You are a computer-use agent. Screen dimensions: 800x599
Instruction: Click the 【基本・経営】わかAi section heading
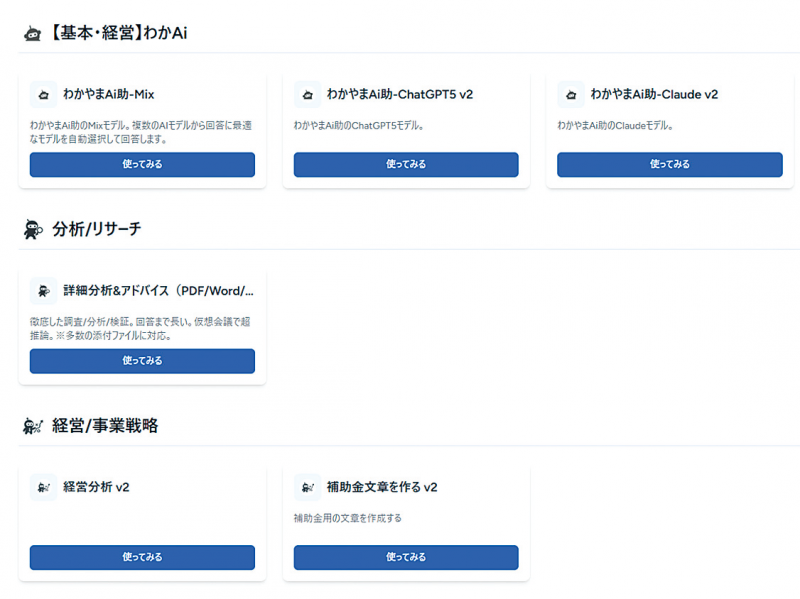coord(118,33)
